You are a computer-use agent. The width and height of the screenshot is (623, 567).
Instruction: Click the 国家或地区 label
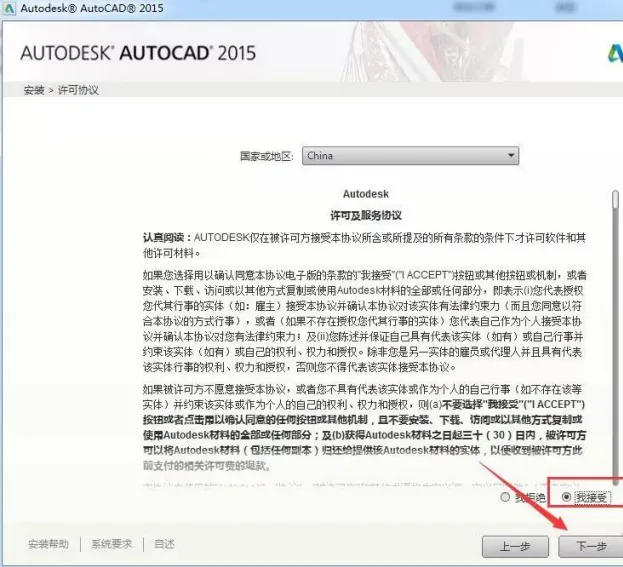point(267,156)
